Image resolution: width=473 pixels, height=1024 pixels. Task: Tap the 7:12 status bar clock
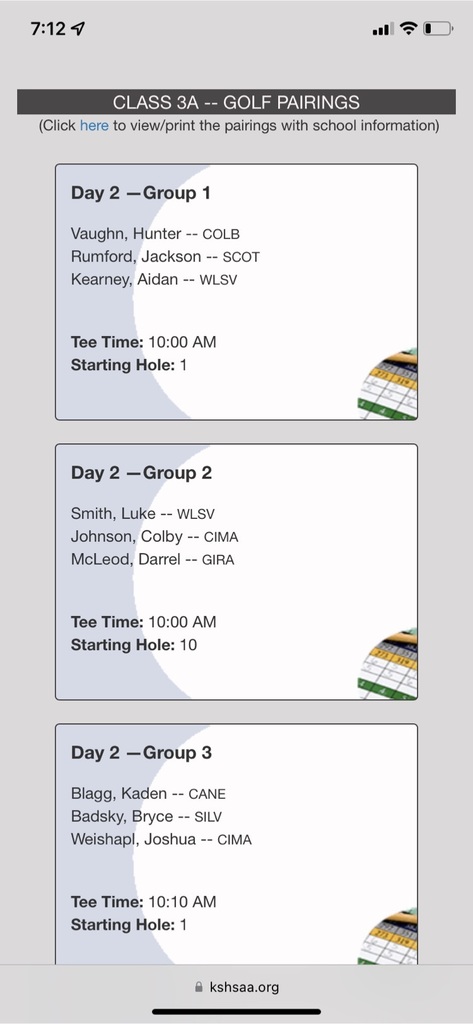(x=48, y=29)
